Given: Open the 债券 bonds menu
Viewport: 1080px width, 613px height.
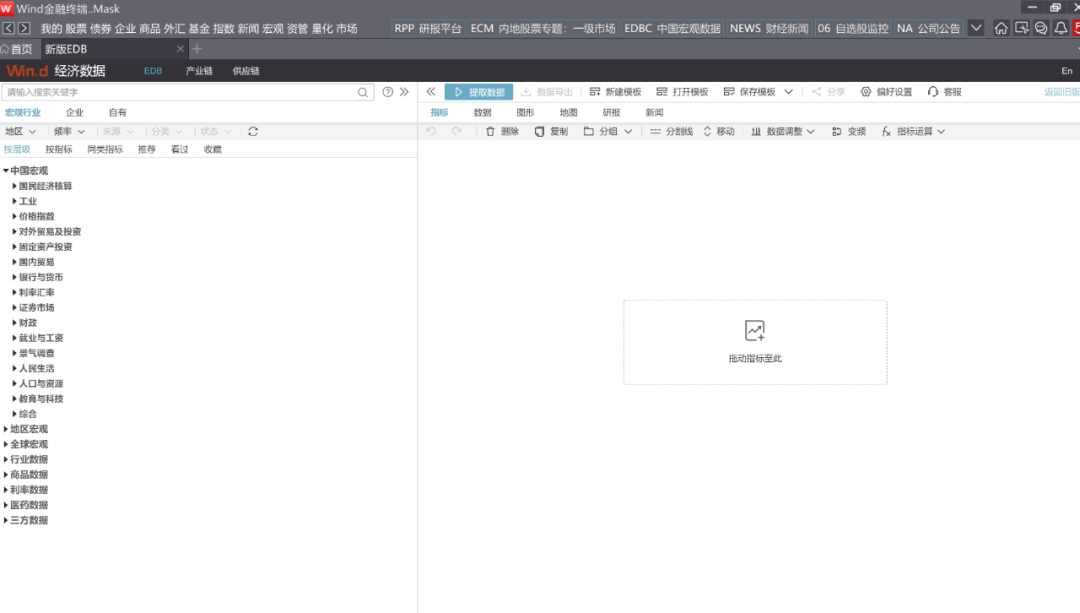Looking at the screenshot, I should tap(101, 28).
